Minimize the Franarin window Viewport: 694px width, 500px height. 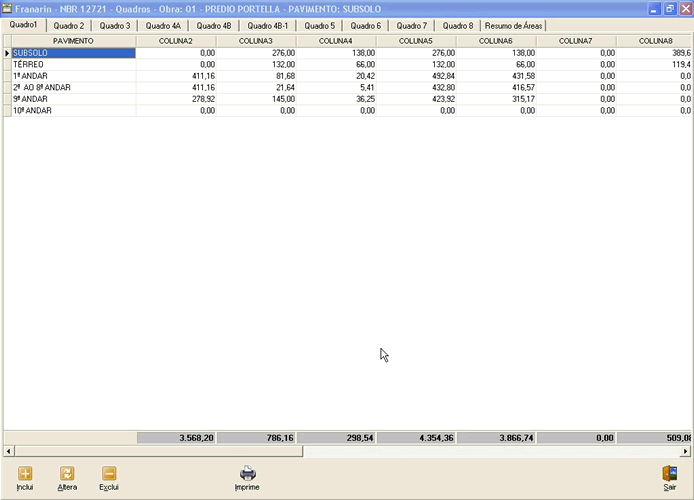click(654, 9)
